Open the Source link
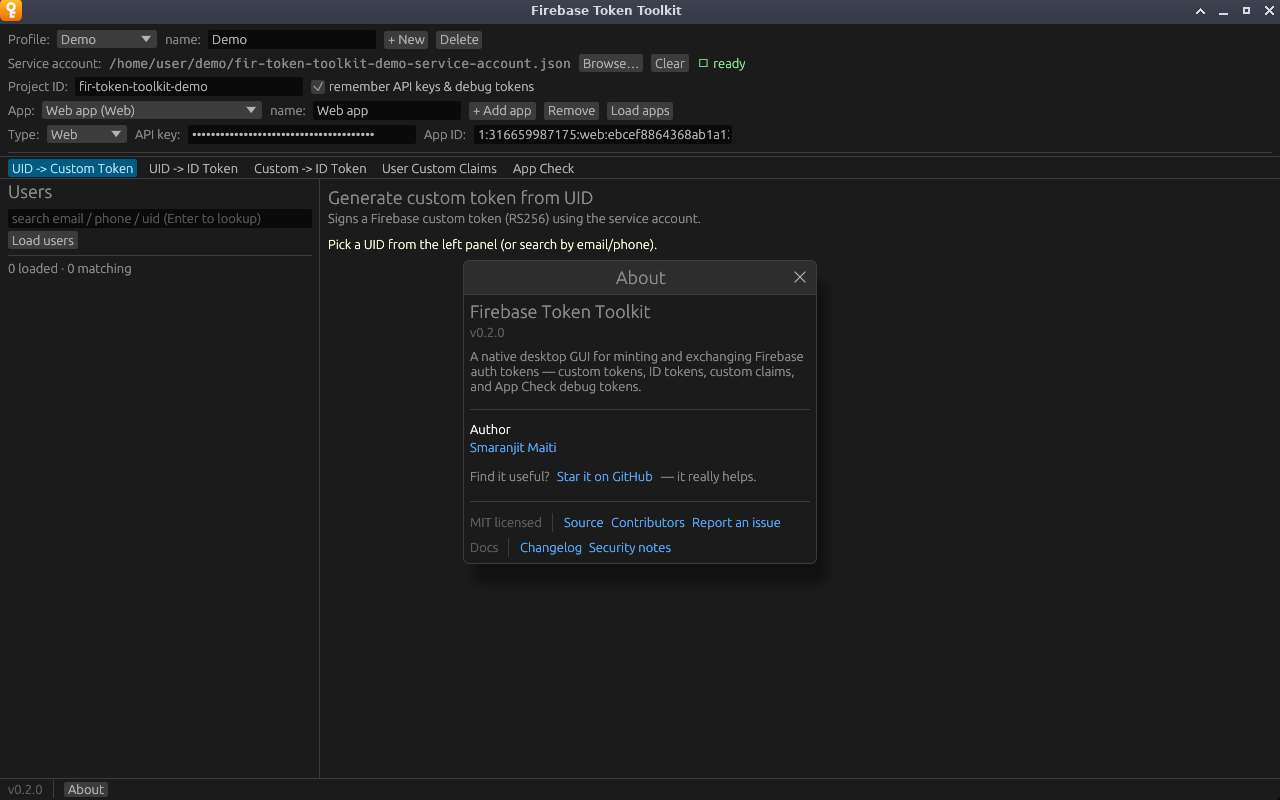Image resolution: width=1280 pixels, height=800 pixels. (583, 523)
